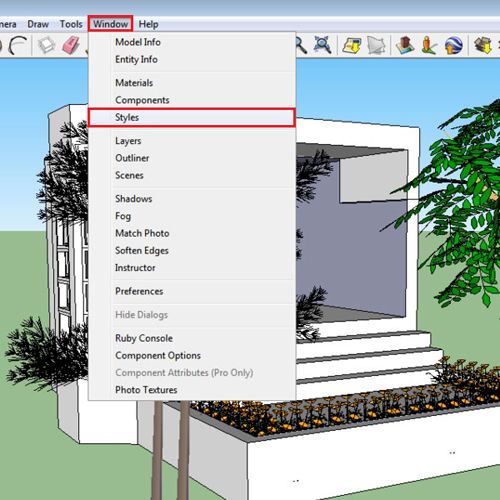Click the Get Models download icon
The width and height of the screenshot is (500, 500).
[x=483, y=45]
